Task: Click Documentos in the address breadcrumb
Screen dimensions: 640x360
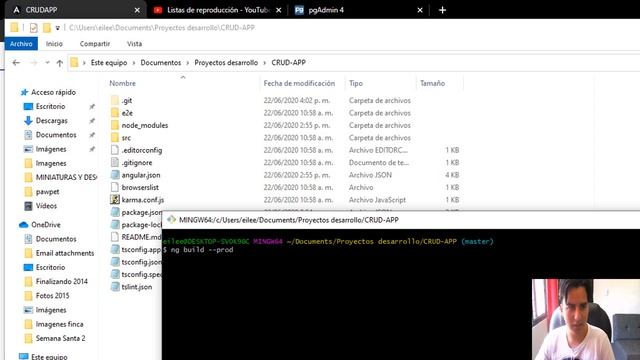Action: pyautogui.click(x=161, y=62)
